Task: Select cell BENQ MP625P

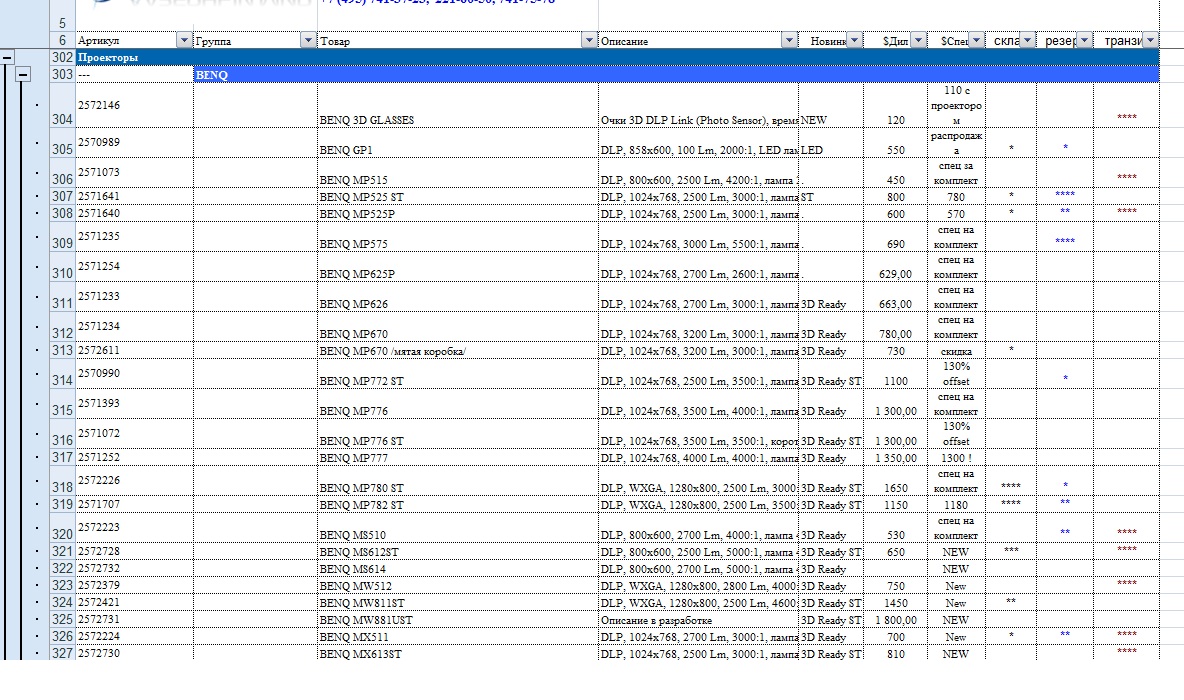Action: pyautogui.click(x=458, y=267)
